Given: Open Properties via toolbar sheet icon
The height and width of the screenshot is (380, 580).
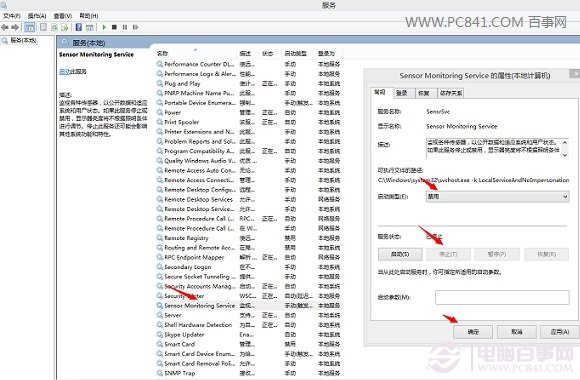Looking at the screenshot, I should tap(43, 27).
